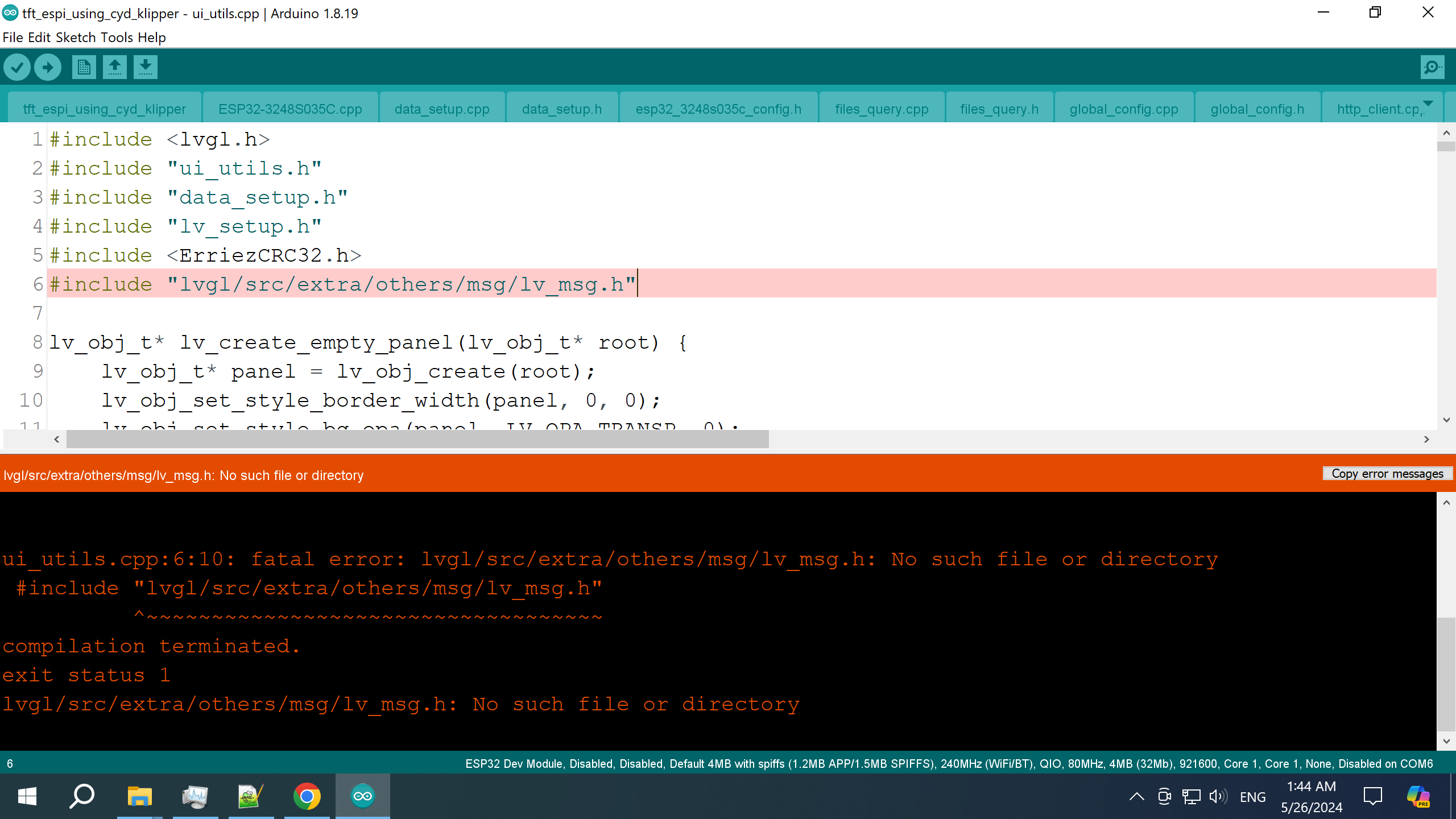Image resolution: width=1456 pixels, height=819 pixels.
Task: Click the Open sketch up-arrow icon
Action: (114, 68)
